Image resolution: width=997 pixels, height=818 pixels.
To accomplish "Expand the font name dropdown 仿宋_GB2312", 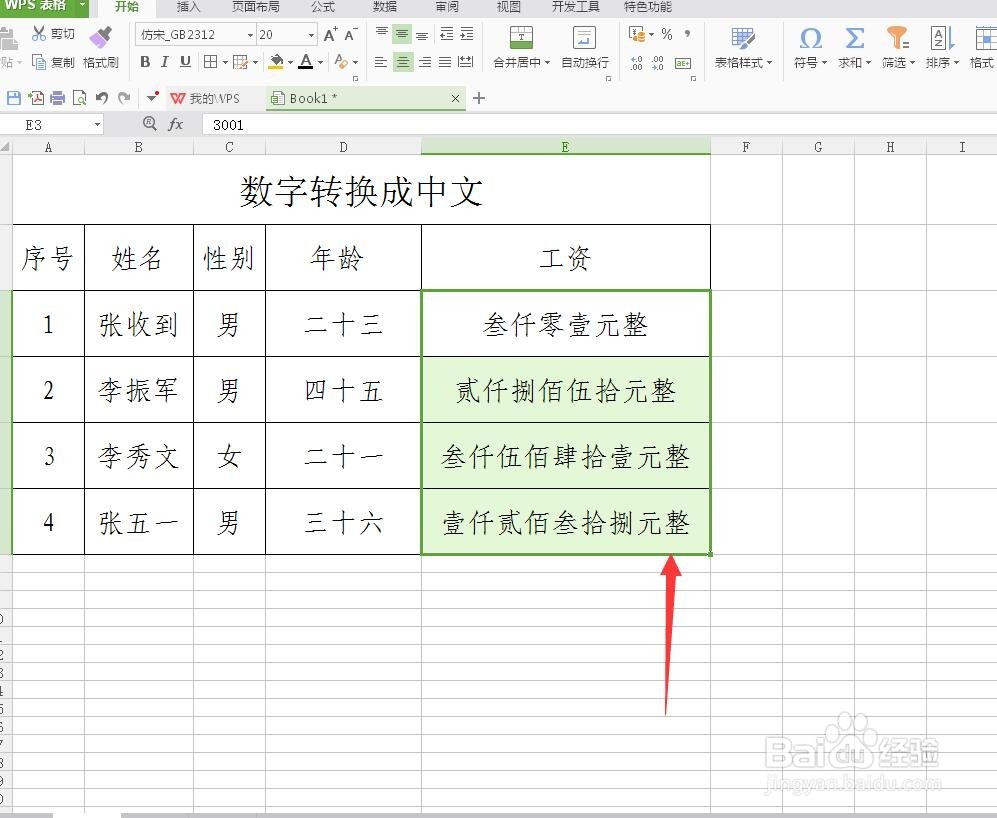I will pos(249,37).
